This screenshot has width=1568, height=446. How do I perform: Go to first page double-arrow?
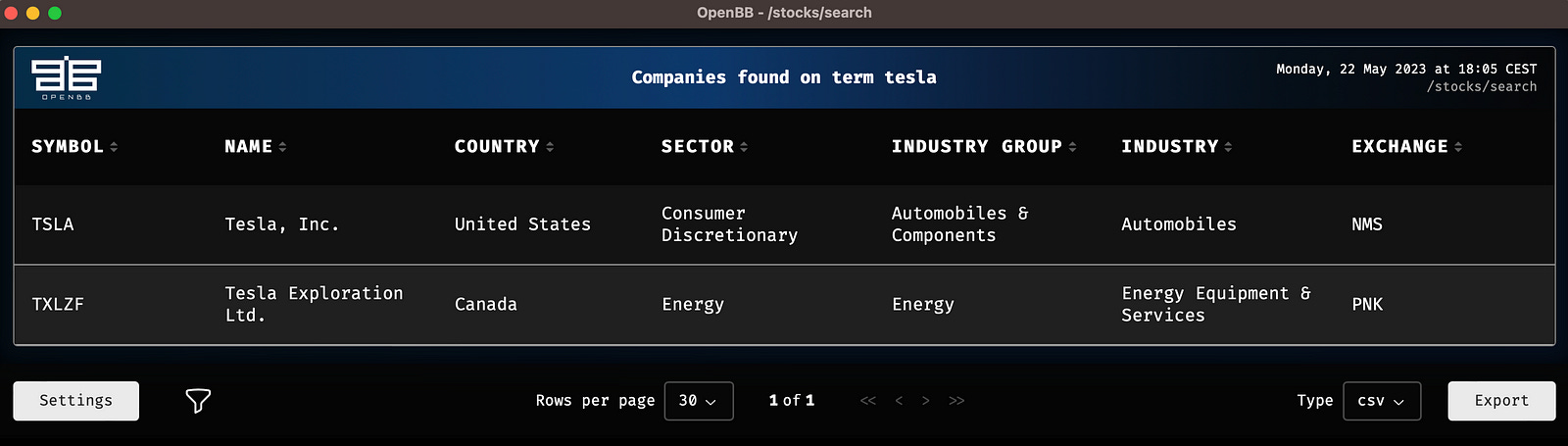868,401
